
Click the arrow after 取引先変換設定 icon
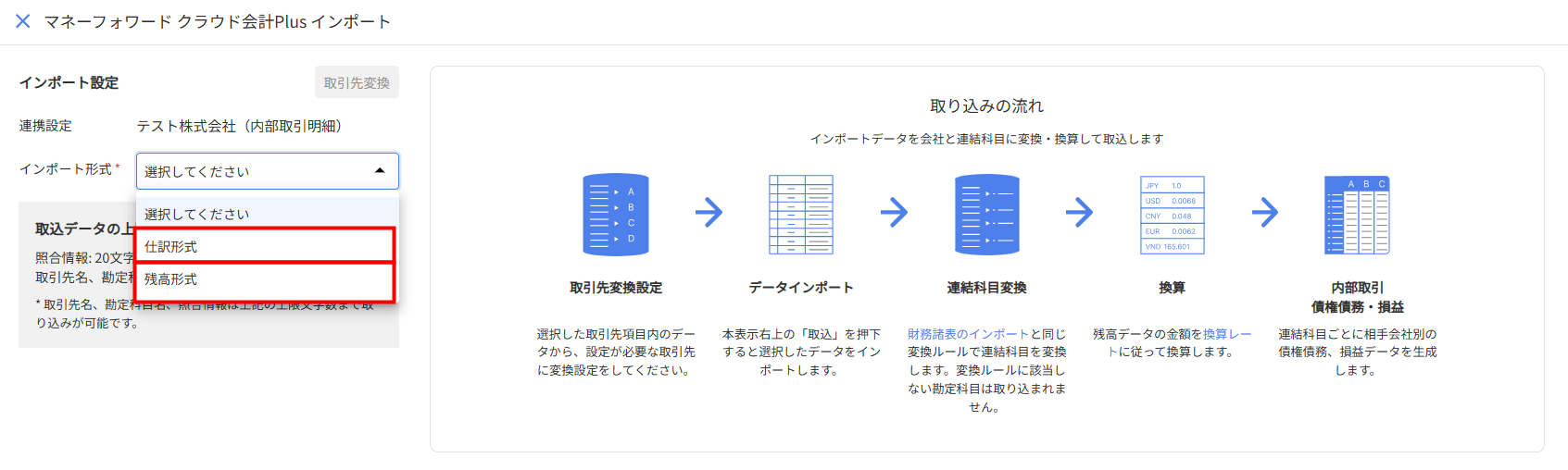[x=709, y=213]
